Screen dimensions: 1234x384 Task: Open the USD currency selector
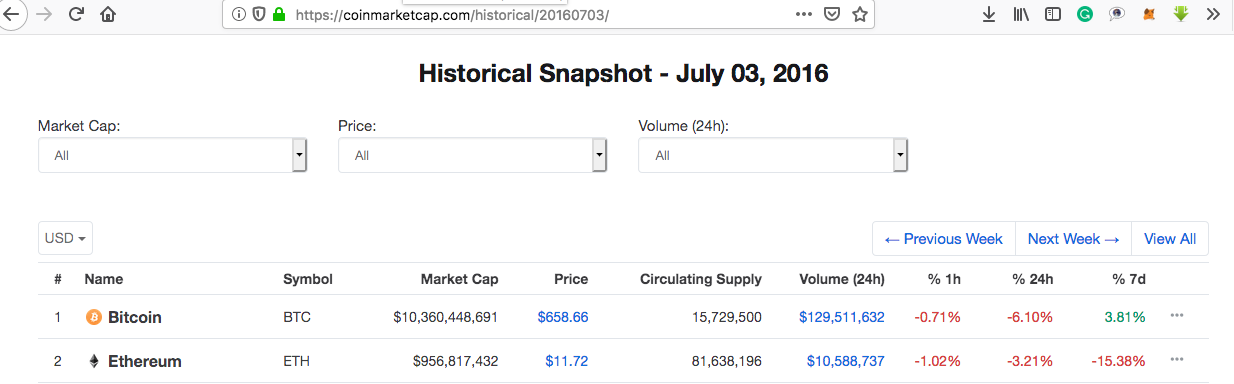coord(65,238)
